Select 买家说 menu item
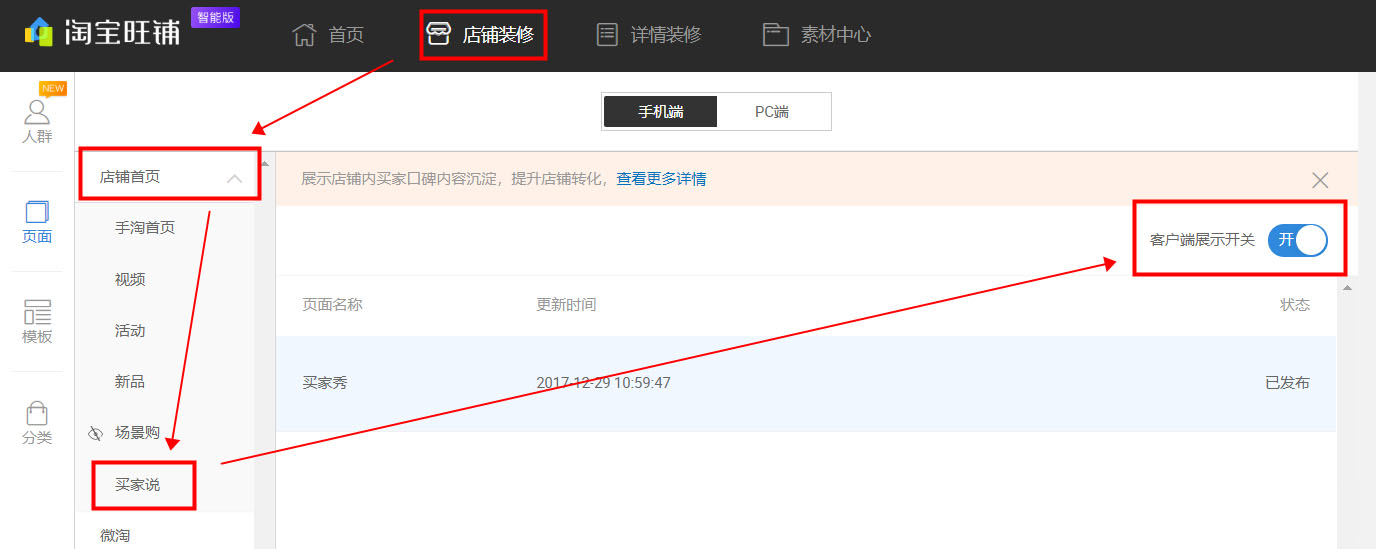 [x=137, y=485]
